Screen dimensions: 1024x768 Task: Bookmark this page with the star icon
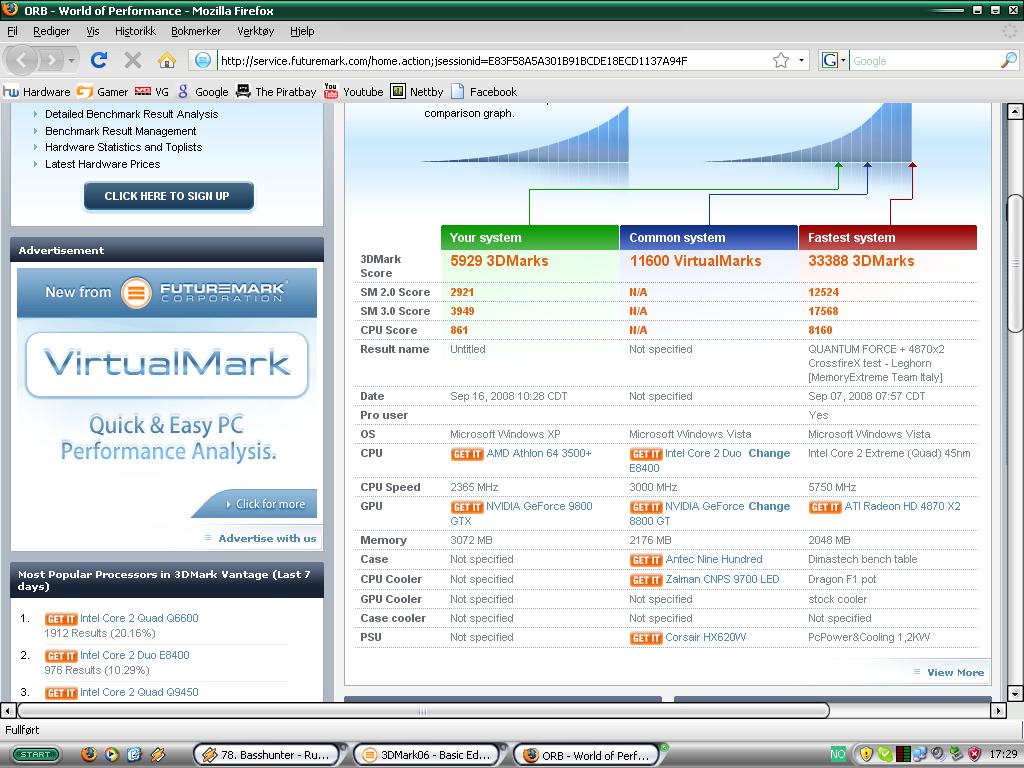[x=780, y=61]
